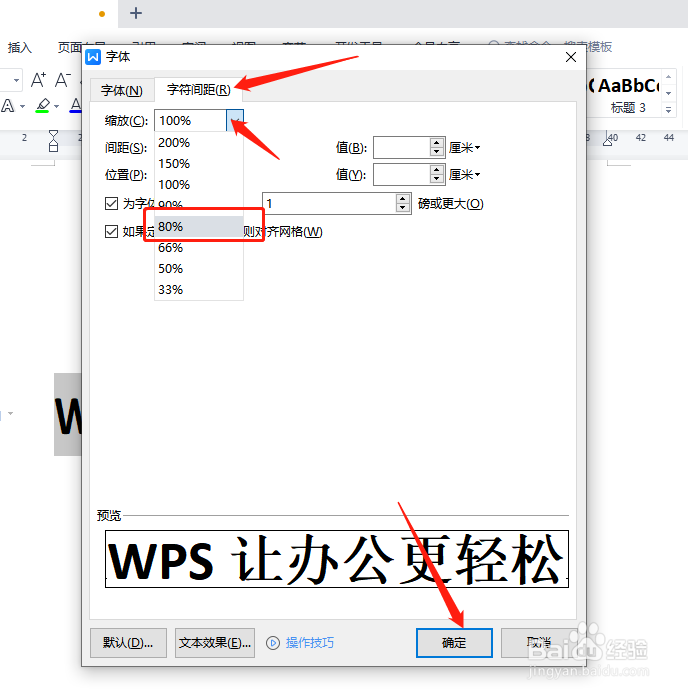Open the font size combo dropdown arrow
The image size is (688, 695).
(16, 80)
